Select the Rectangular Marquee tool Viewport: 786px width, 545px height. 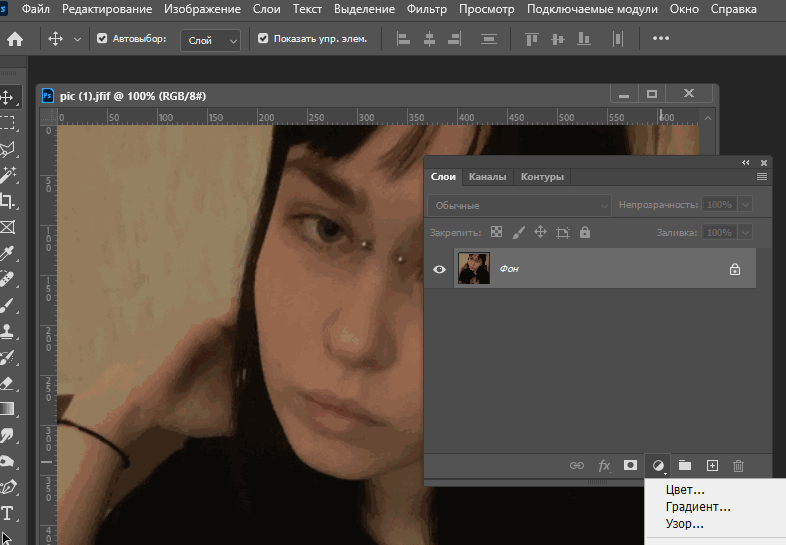pos(7,123)
